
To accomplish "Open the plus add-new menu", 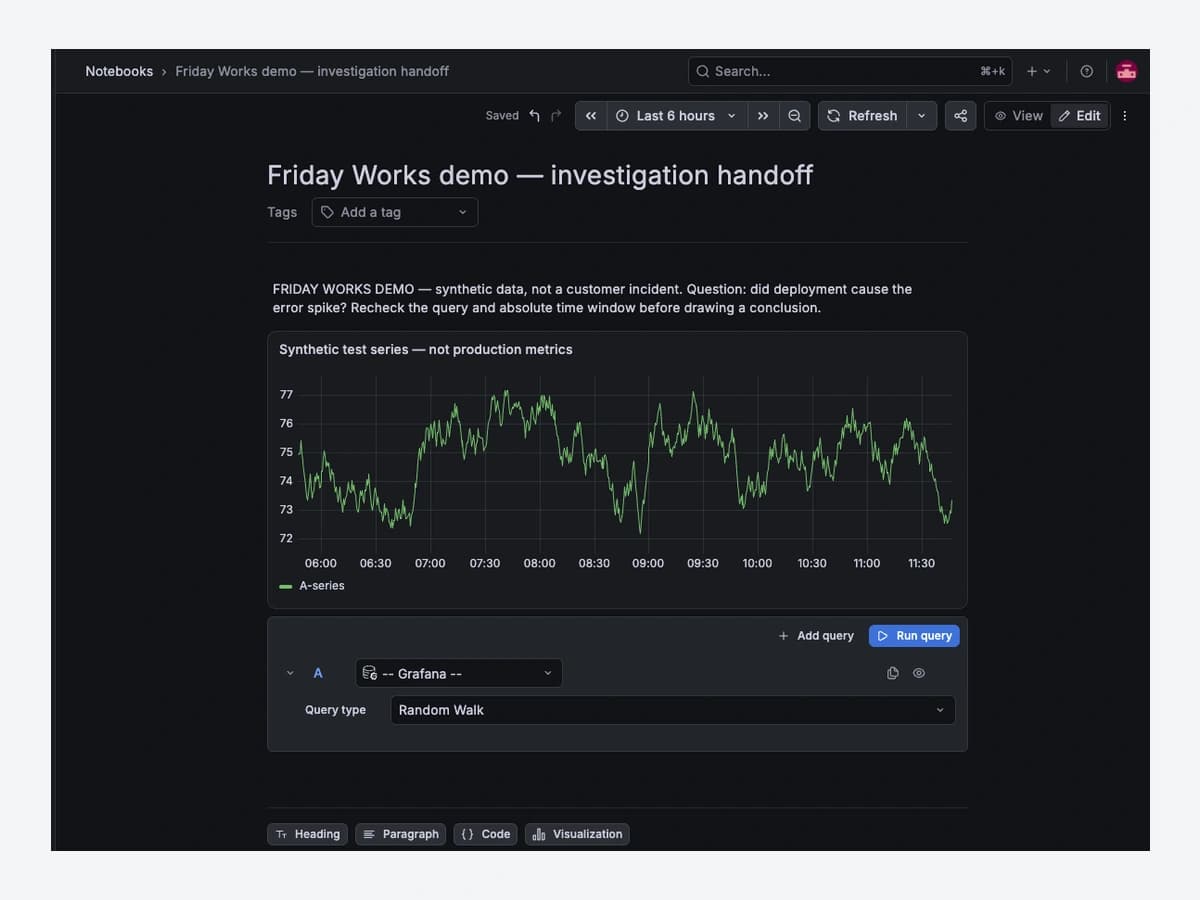I will coord(1038,71).
